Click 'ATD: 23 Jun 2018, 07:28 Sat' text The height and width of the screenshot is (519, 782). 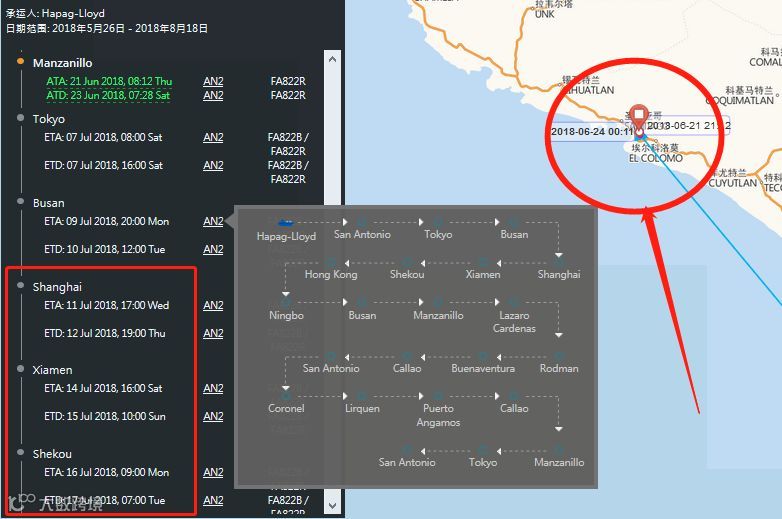click(108, 95)
